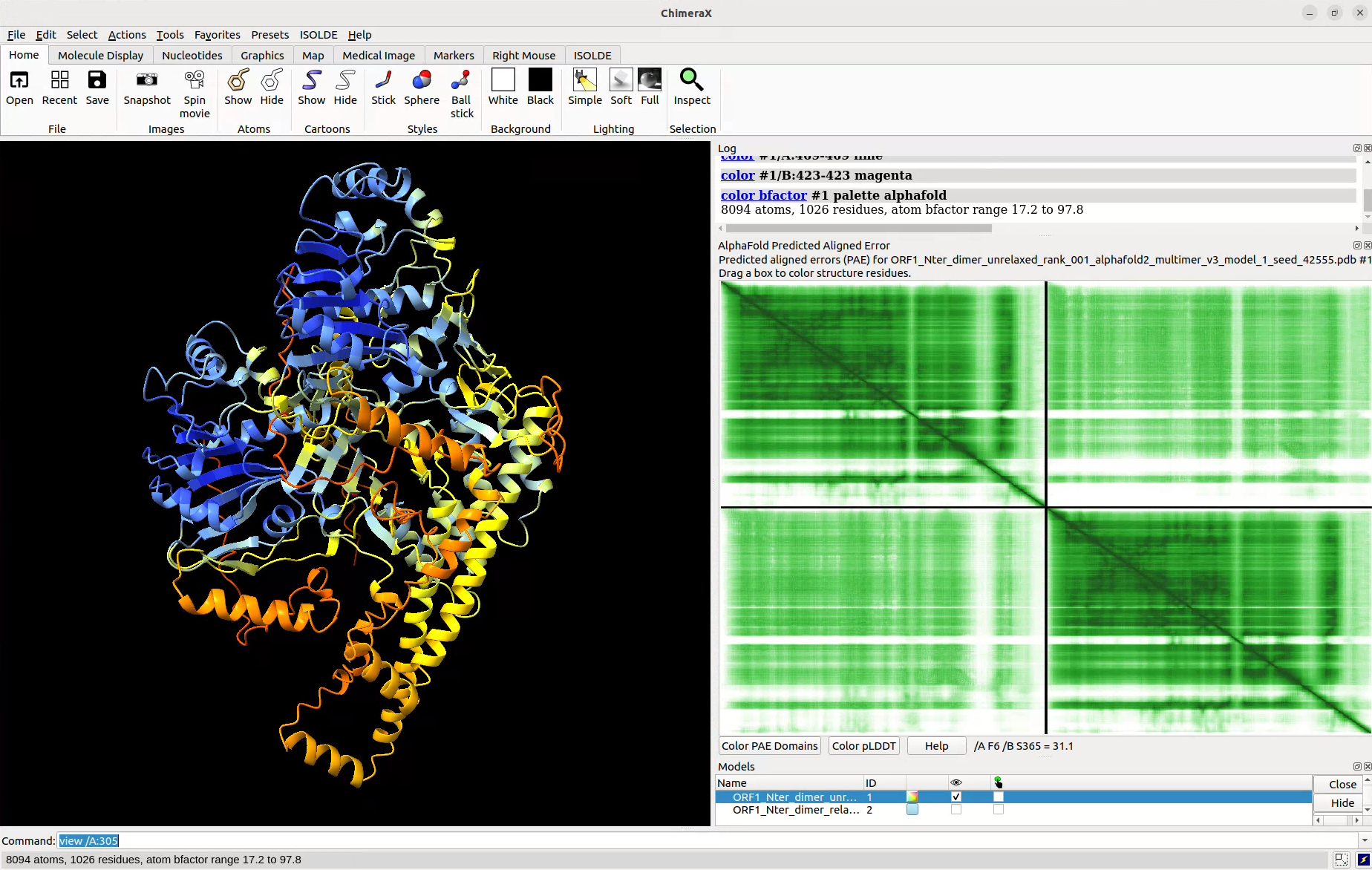1372x870 pixels.
Task: Uncheck visibility checkbox for model 1
Action: click(x=956, y=797)
